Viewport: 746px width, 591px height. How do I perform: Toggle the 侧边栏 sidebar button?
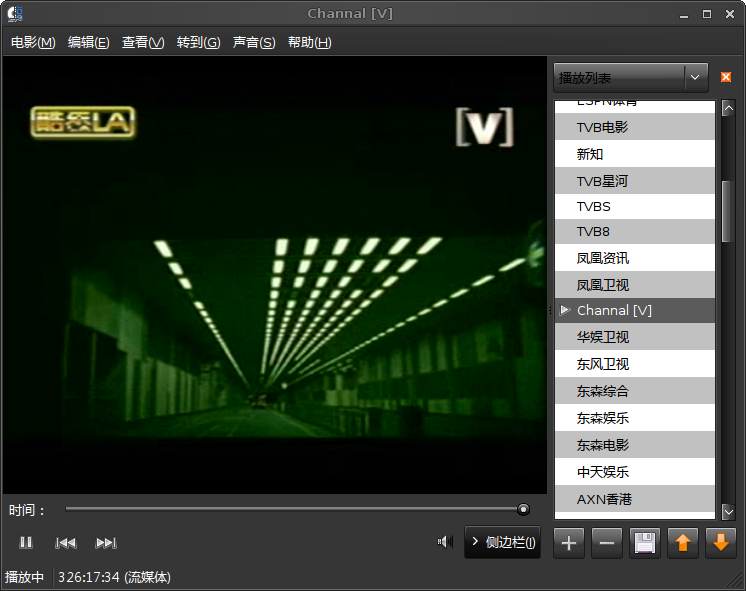click(x=502, y=542)
